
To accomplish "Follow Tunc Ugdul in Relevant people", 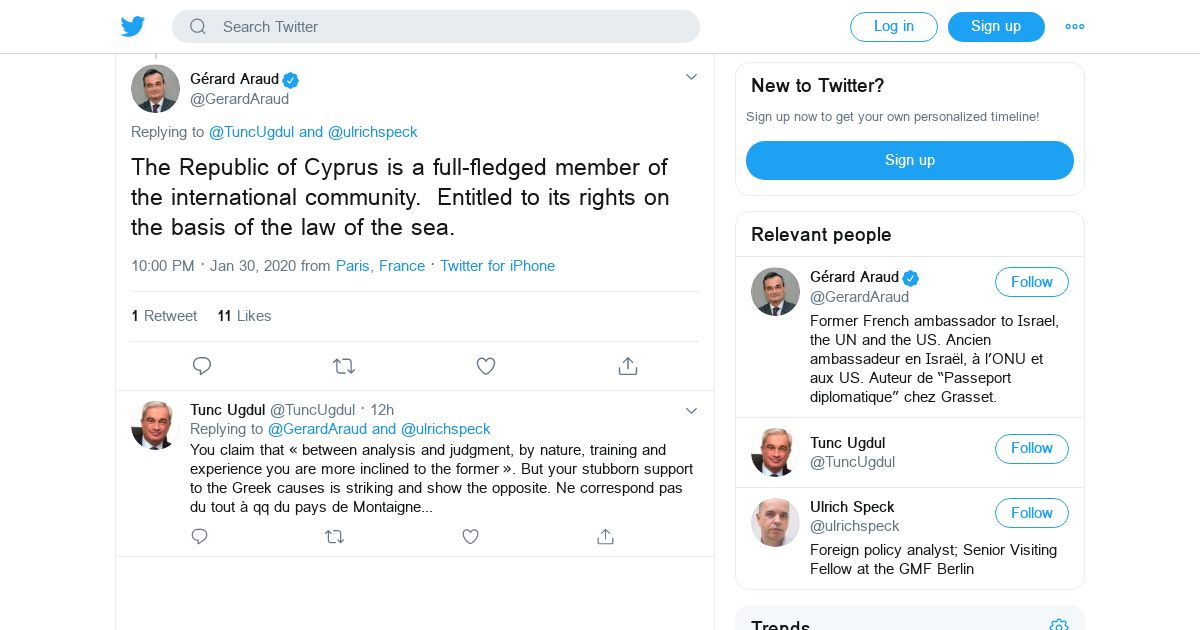I will pyautogui.click(x=1031, y=448).
